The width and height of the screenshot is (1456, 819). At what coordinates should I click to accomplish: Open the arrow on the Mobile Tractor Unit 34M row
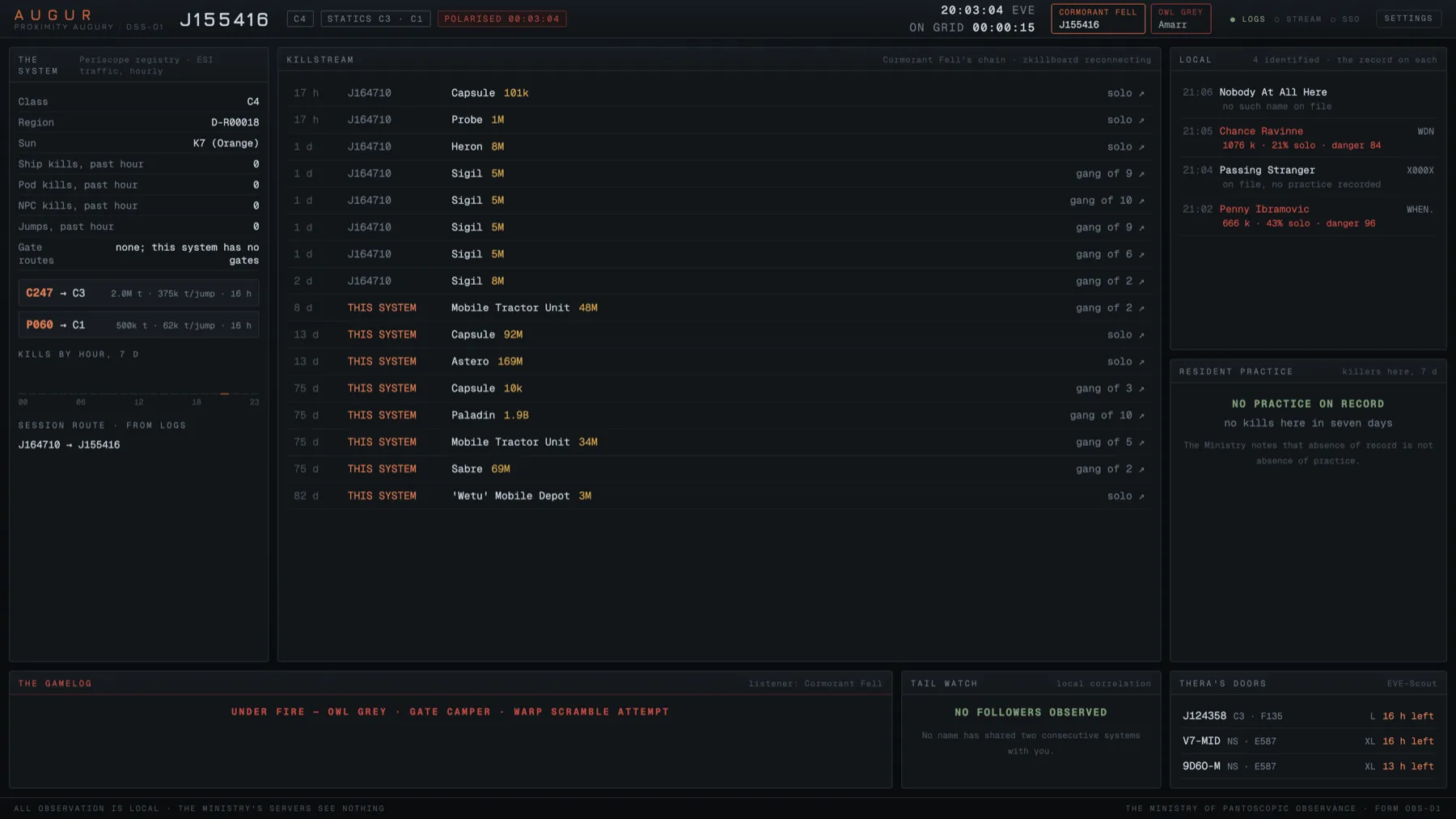(1141, 443)
